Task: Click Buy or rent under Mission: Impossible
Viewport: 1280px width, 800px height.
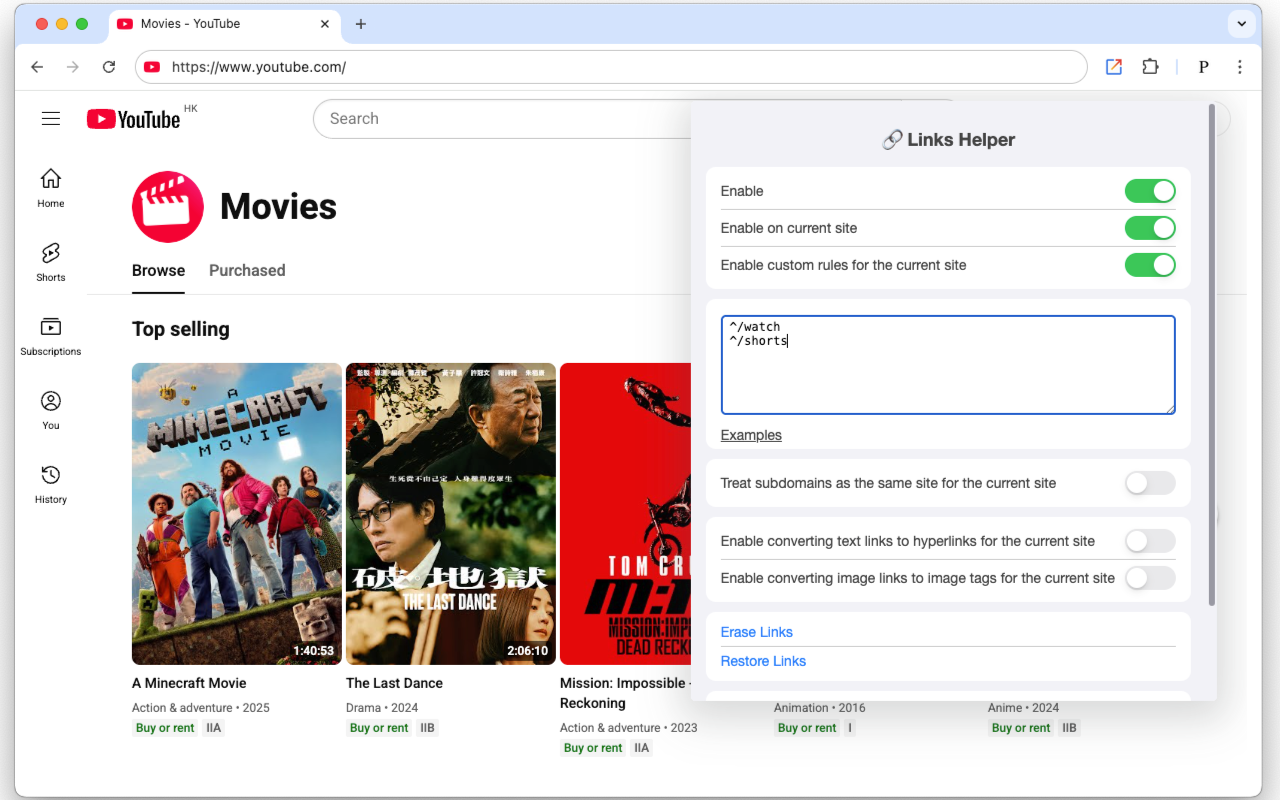Action: tap(593, 748)
